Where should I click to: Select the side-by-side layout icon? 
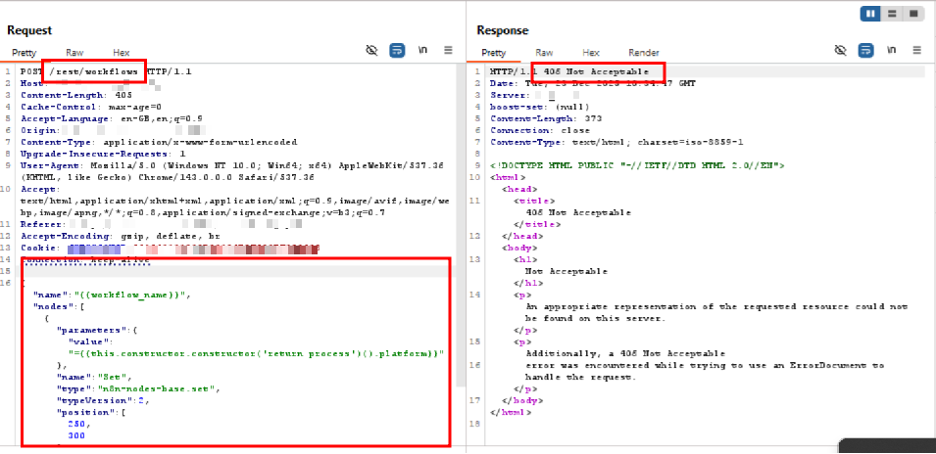871,13
